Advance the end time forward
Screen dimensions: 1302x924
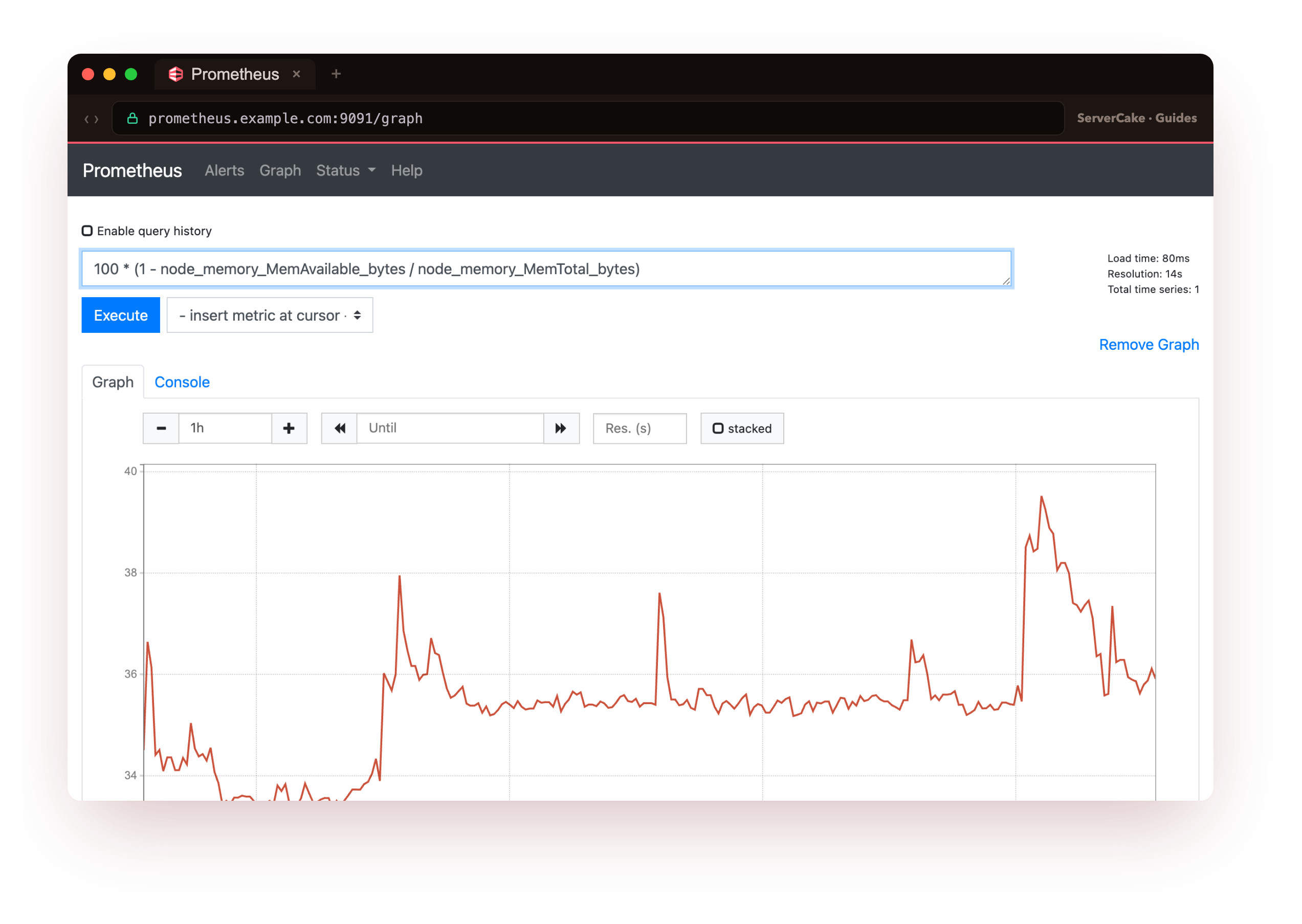[561, 429]
